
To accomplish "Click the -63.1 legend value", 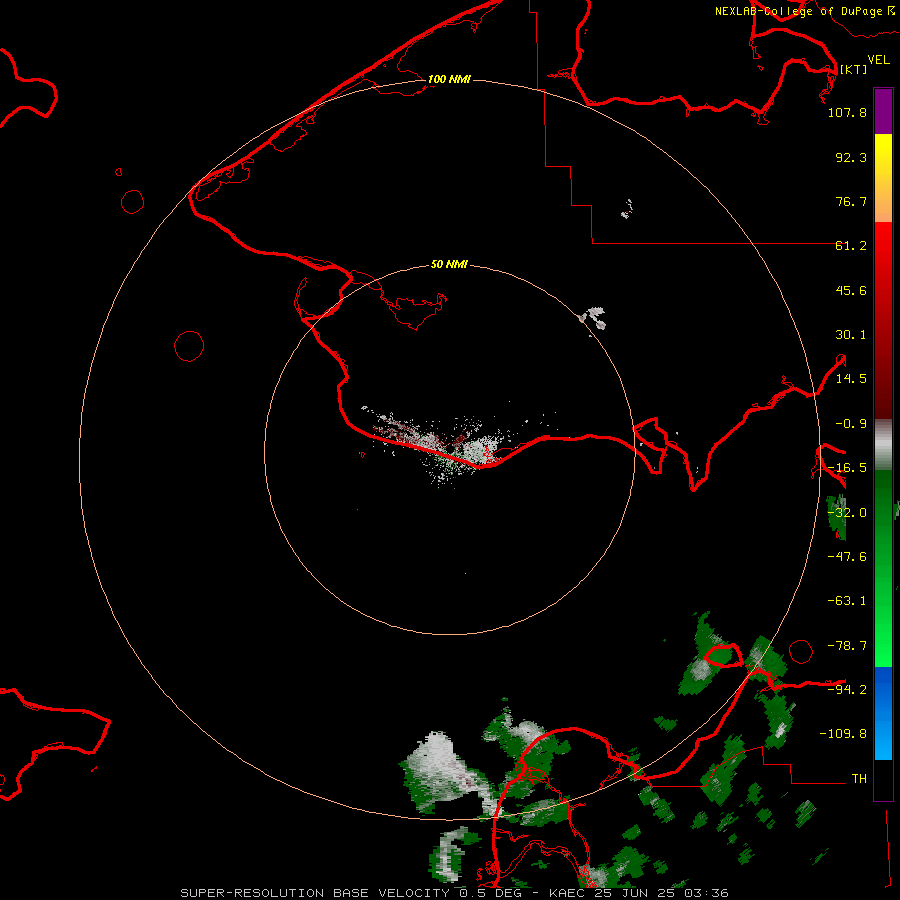I will point(847,601).
